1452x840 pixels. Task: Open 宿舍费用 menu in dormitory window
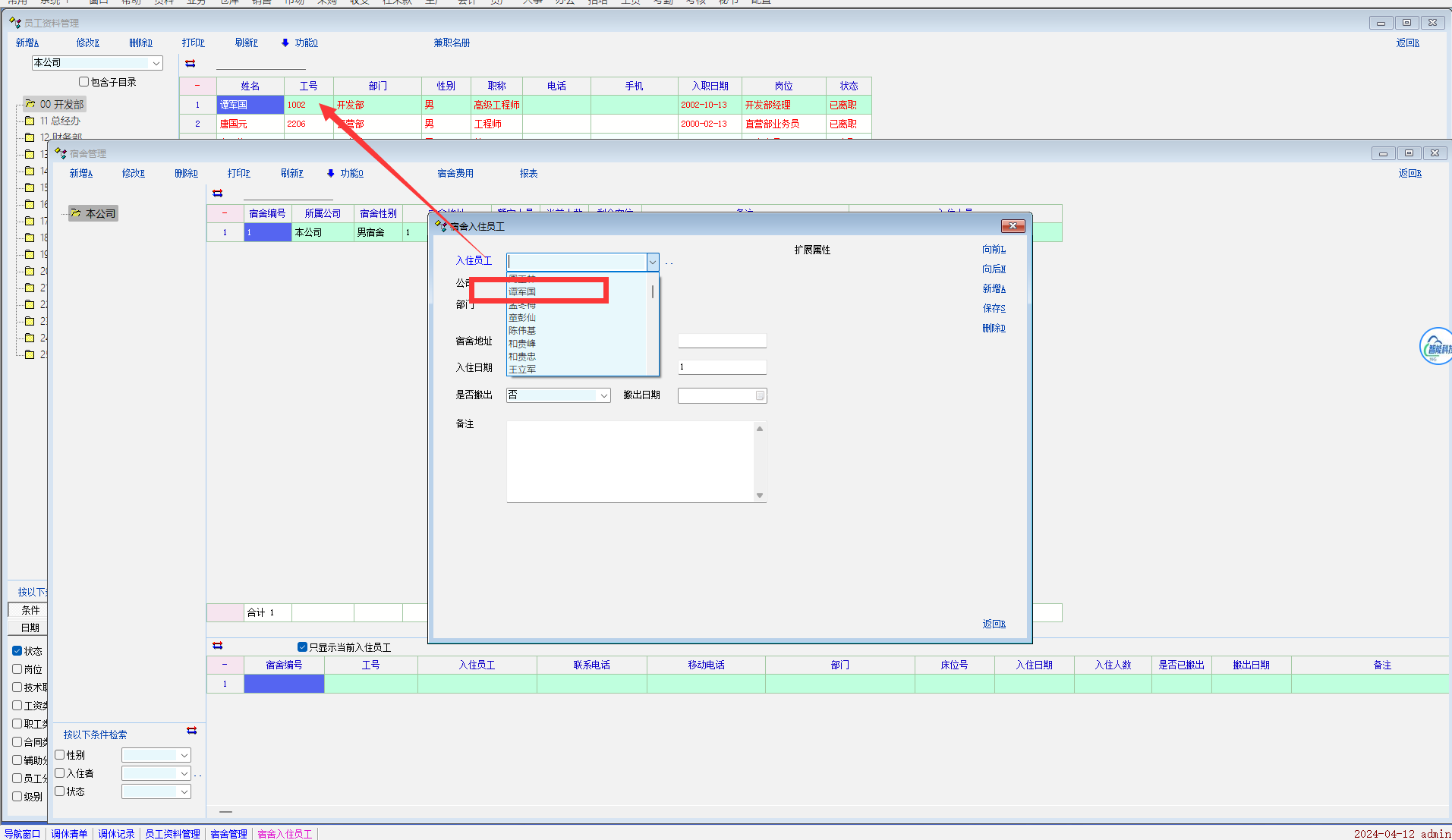455,173
